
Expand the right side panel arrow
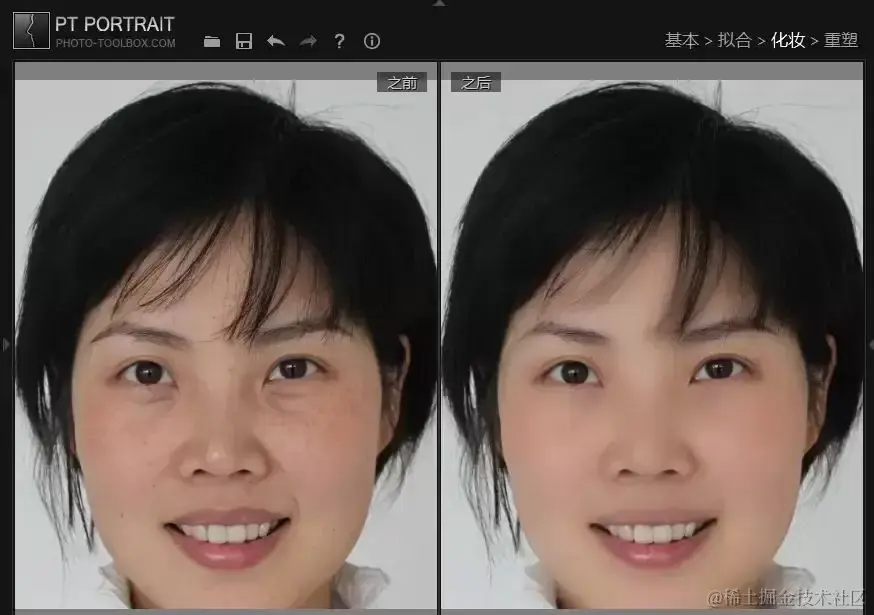pos(871,345)
